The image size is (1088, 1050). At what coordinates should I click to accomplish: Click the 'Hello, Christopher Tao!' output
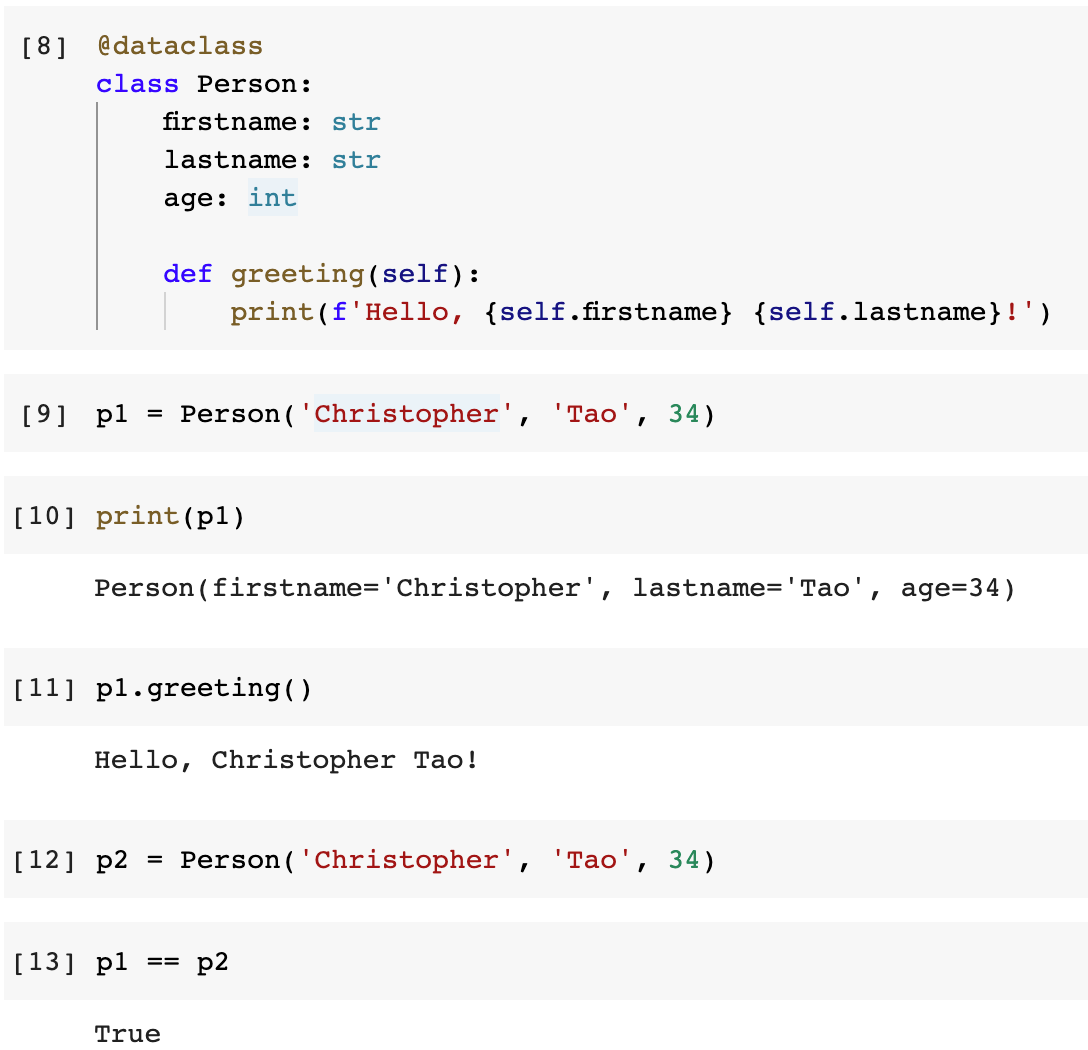tap(286, 760)
